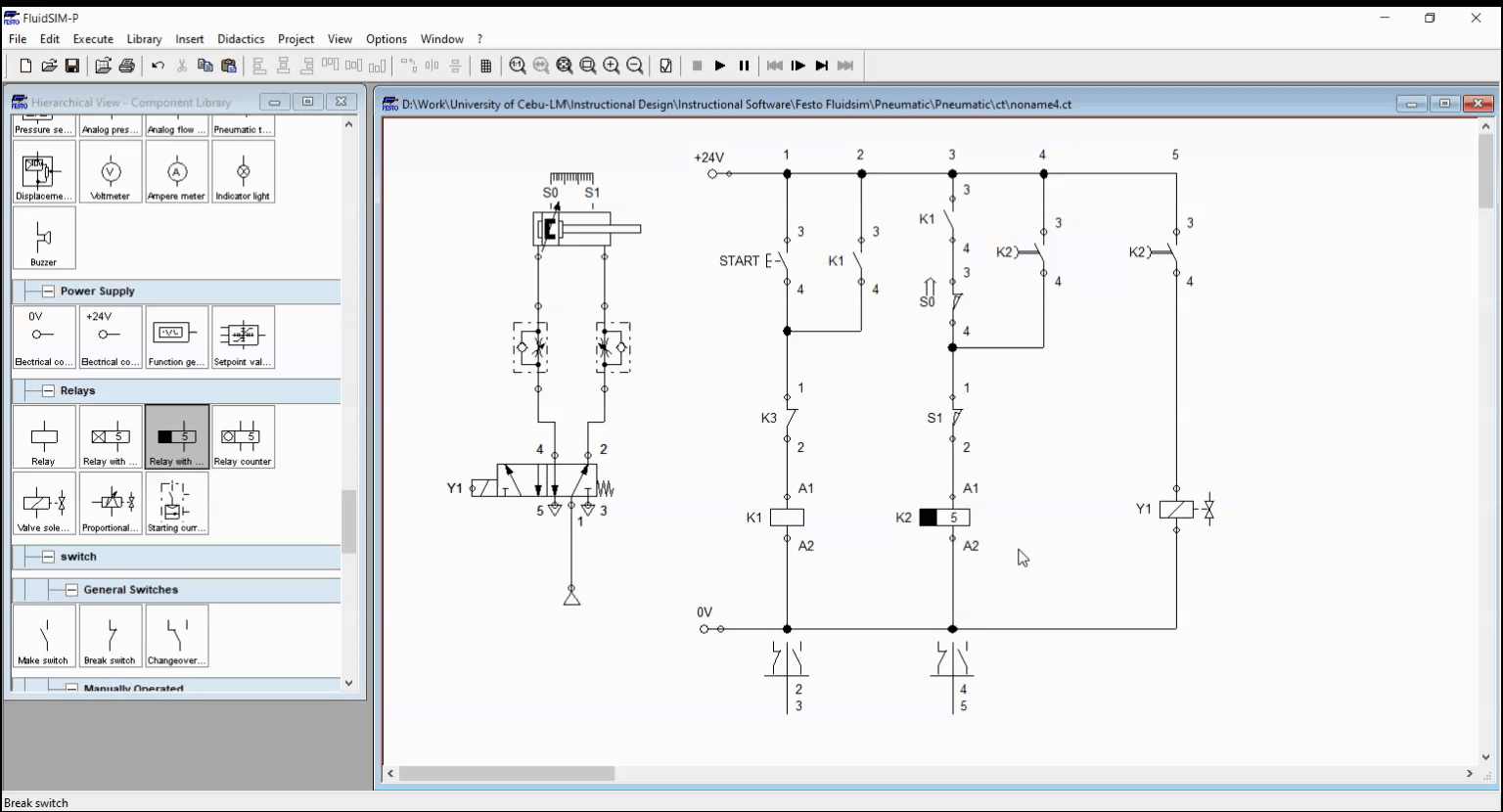Zoom to original size (1:1)
Image resolution: width=1503 pixels, height=812 pixels.
click(x=518, y=66)
